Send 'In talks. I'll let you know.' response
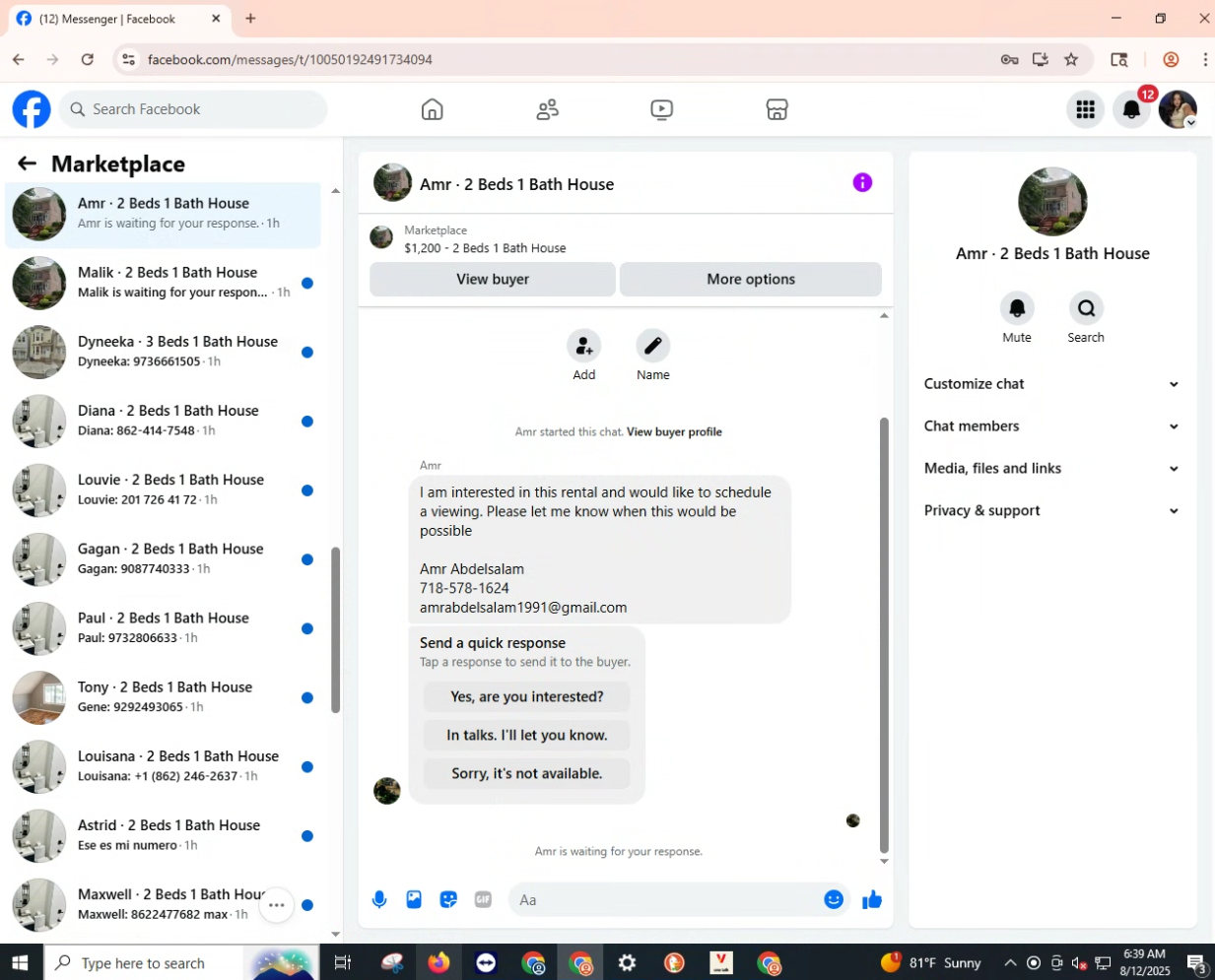The height and width of the screenshot is (980, 1215). click(x=527, y=735)
